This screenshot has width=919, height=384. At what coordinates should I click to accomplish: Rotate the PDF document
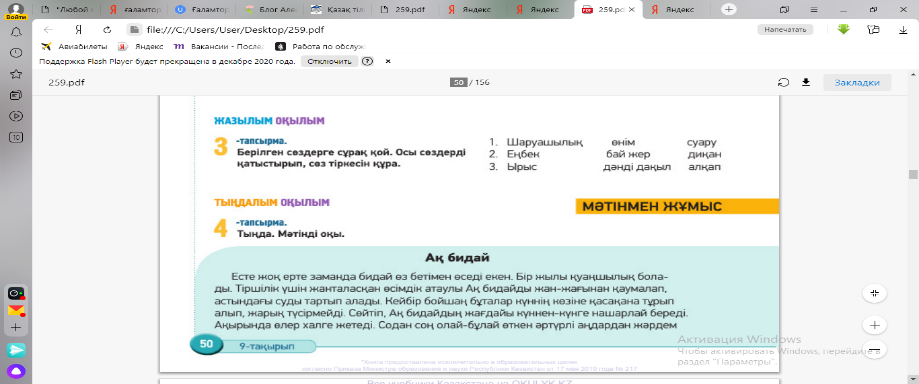784,83
